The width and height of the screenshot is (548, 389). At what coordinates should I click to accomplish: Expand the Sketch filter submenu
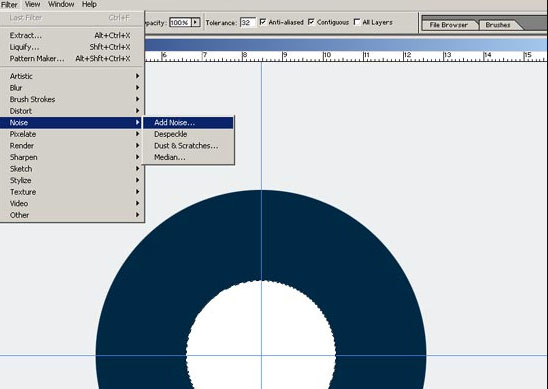pyautogui.click(x=72, y=168)
